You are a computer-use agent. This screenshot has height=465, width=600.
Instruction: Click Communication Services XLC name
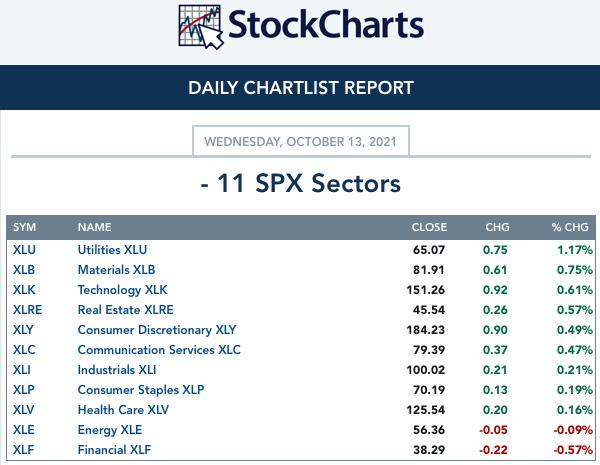(x=159, y=350)
